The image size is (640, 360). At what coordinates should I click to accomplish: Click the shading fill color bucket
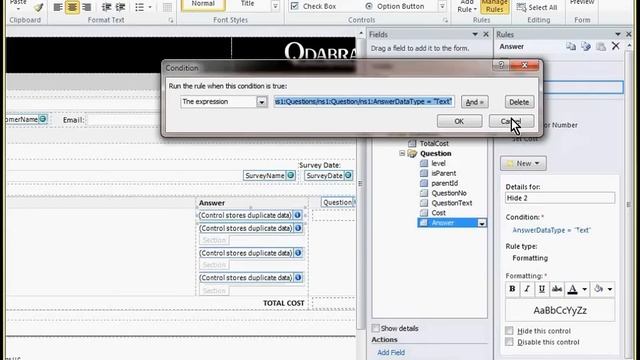tap(599, 289)
